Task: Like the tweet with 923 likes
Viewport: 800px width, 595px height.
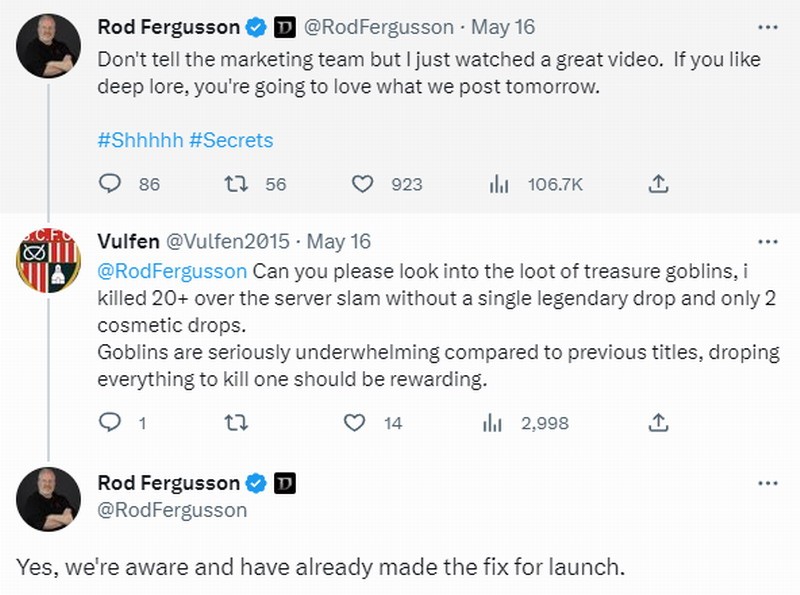Action: 363,184
